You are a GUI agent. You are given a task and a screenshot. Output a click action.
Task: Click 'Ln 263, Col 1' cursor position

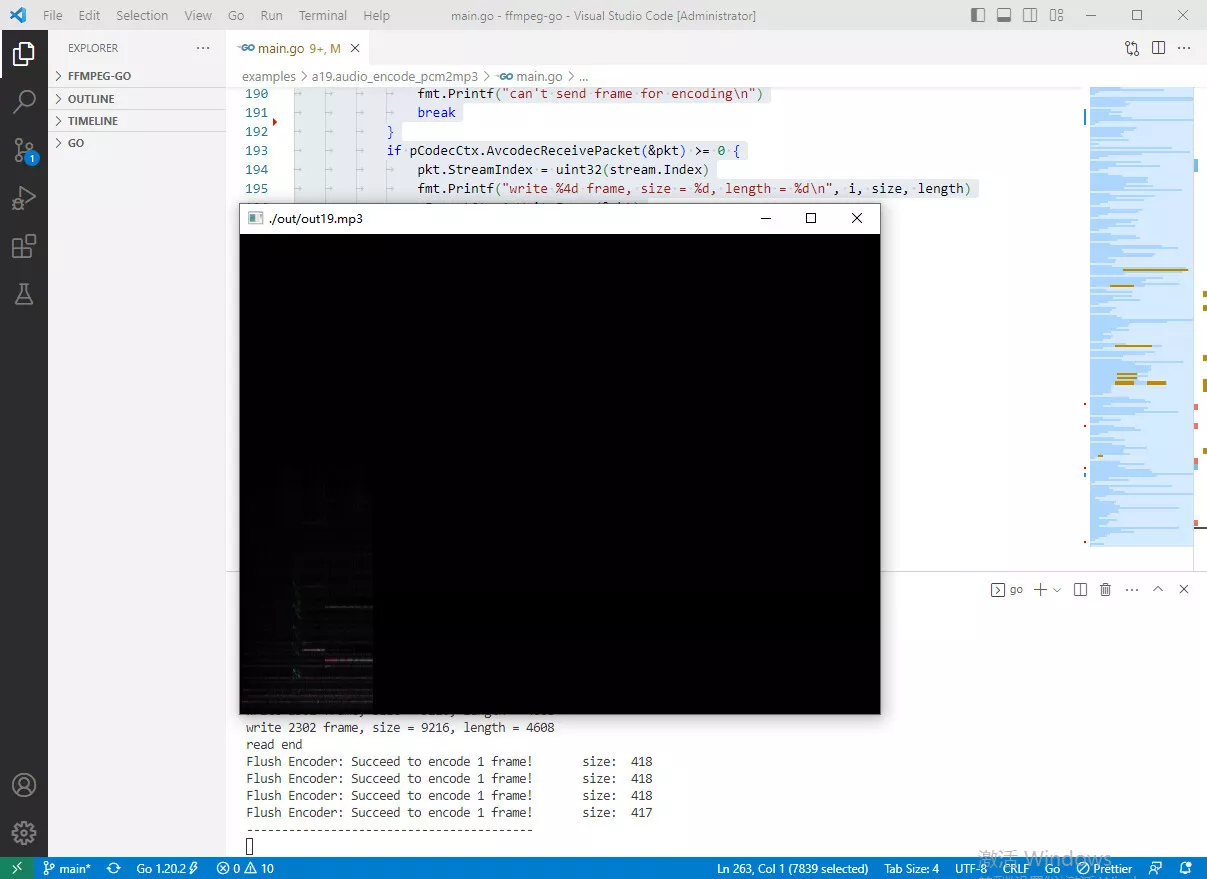pyautogui.click(x=793, y=868)
